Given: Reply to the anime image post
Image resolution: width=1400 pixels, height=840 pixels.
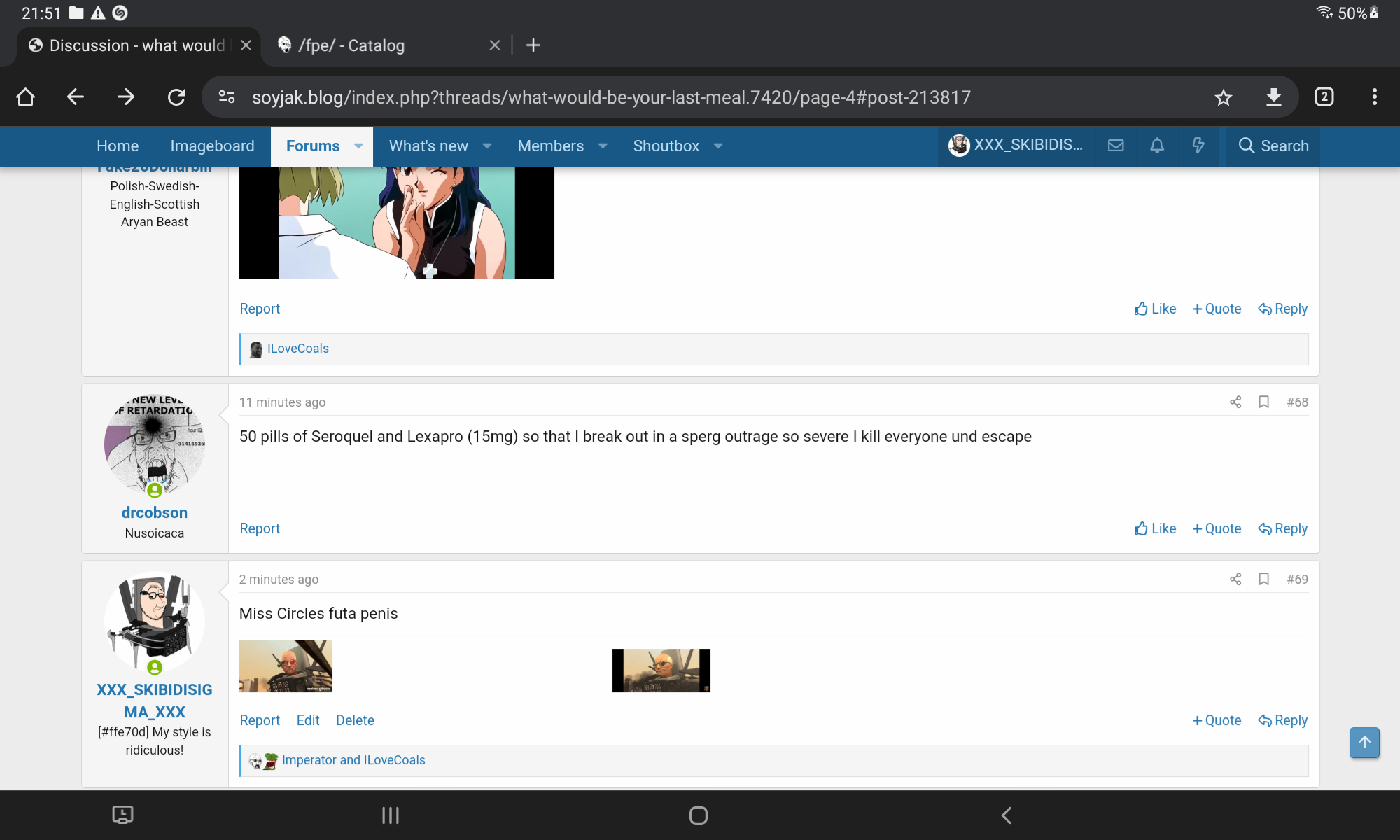Looking at the screenshot, I should click(1283, 309).
